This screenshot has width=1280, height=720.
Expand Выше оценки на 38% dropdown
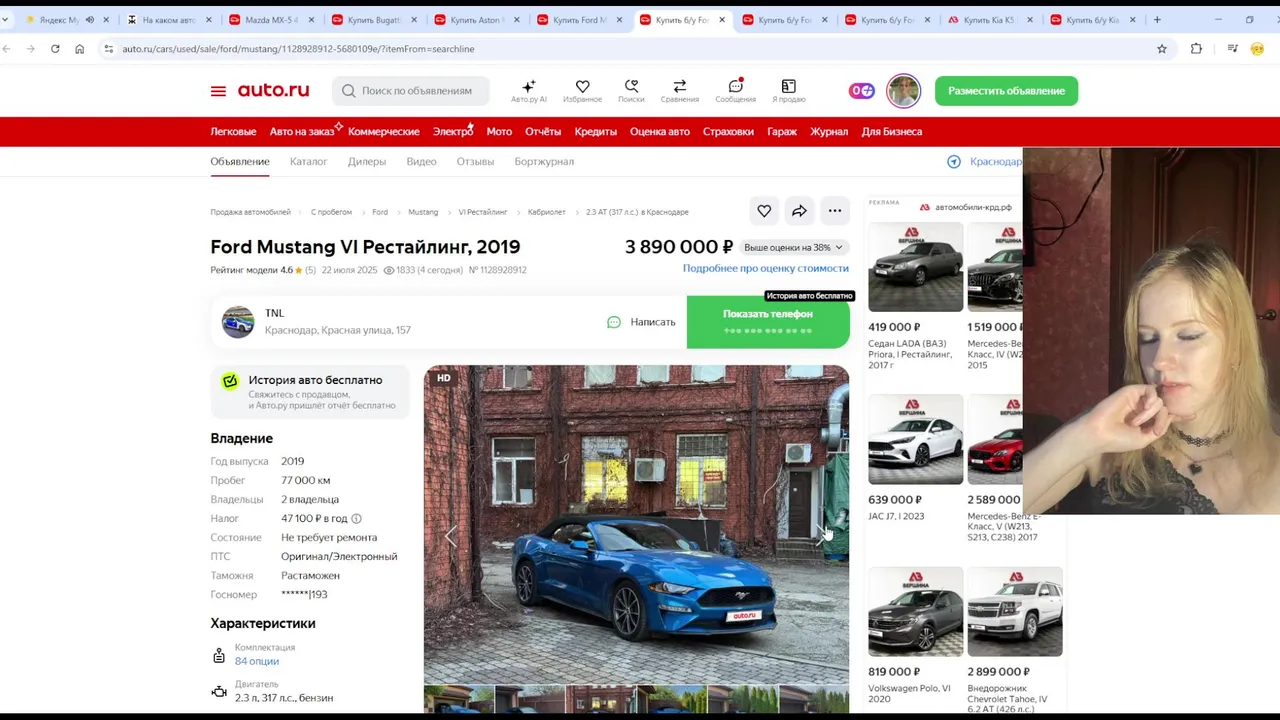[x=793, y=248]
